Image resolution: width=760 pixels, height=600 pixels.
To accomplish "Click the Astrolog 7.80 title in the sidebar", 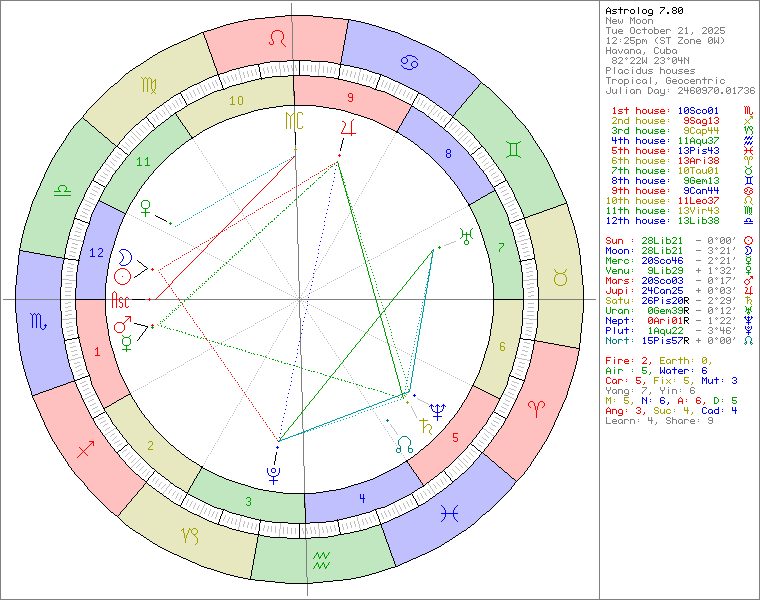I will (644, 10).
